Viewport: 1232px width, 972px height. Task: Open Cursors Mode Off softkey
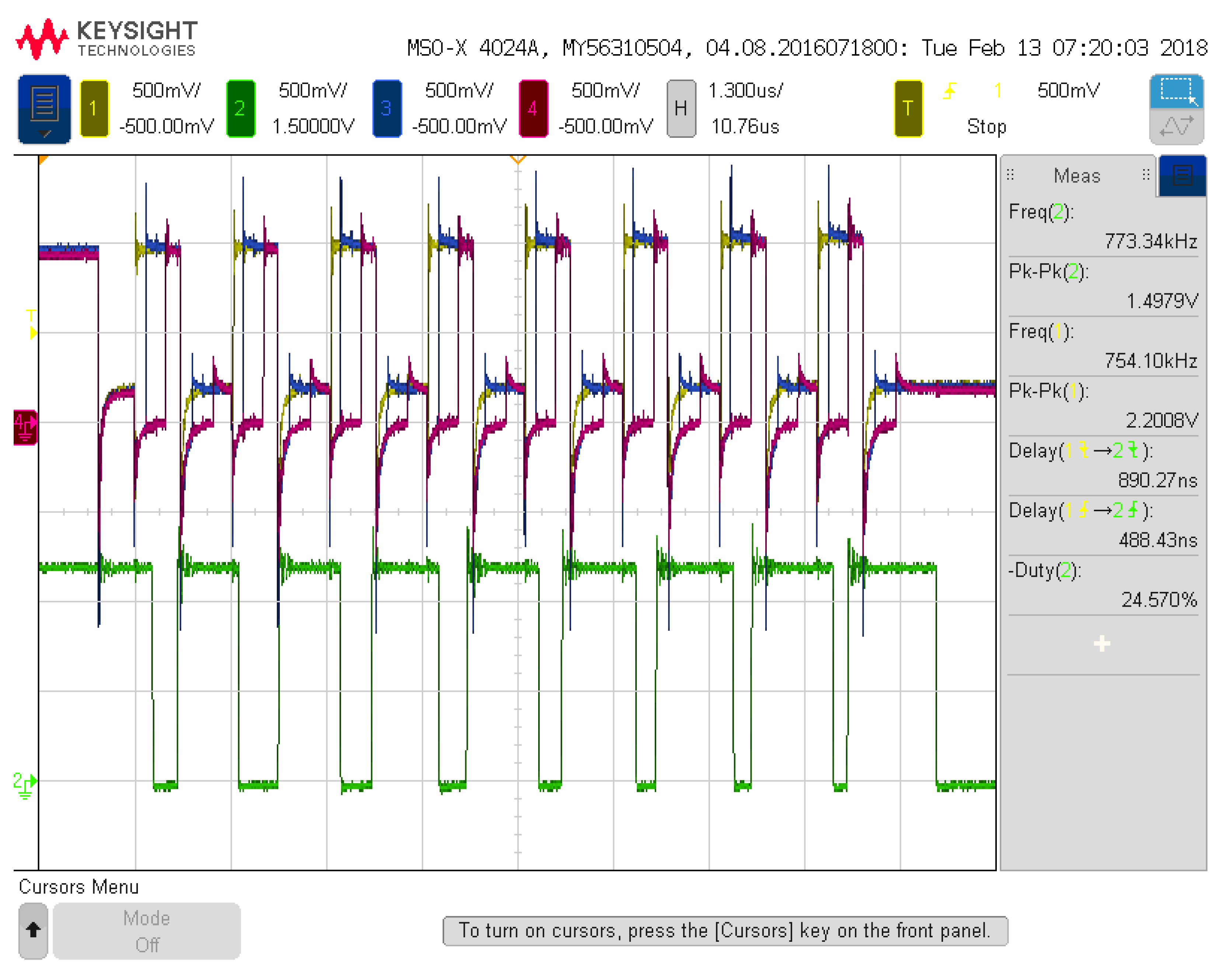pyautogui.click(x=146, y=930)
